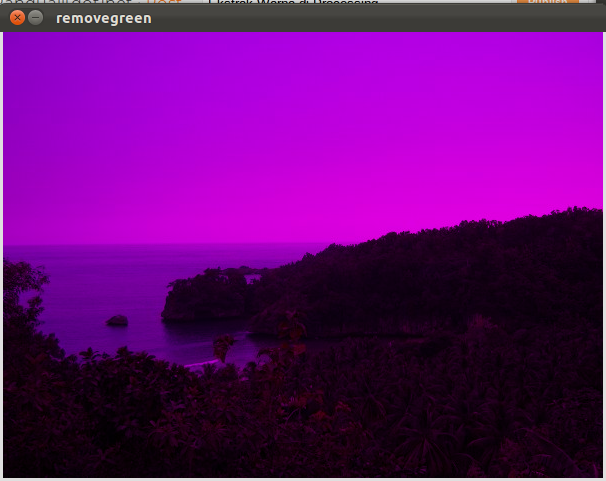Click the small rock in the sea
606x481 pixels.
pos(117,321)
